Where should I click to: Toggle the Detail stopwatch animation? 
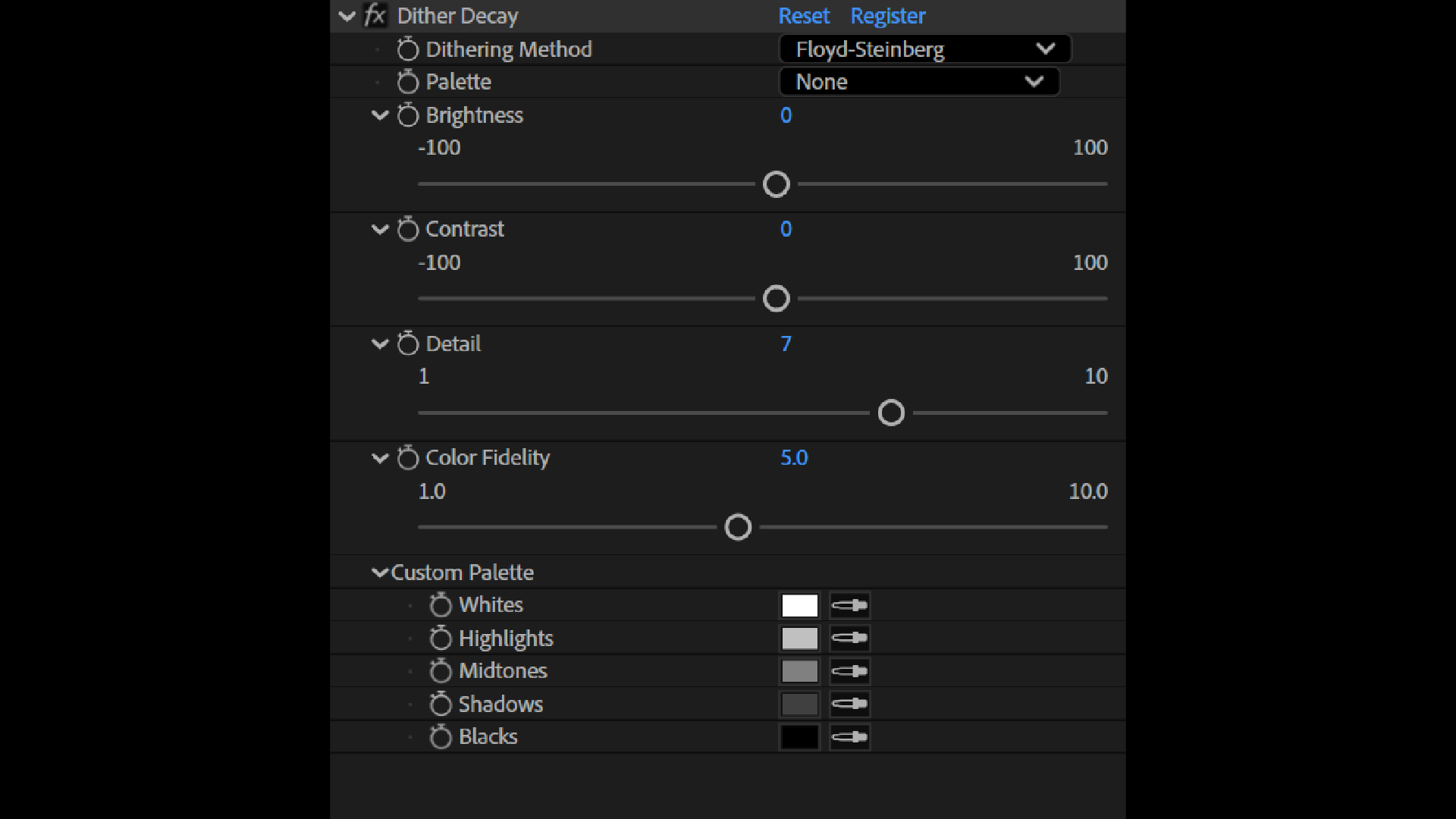point(408,344)
